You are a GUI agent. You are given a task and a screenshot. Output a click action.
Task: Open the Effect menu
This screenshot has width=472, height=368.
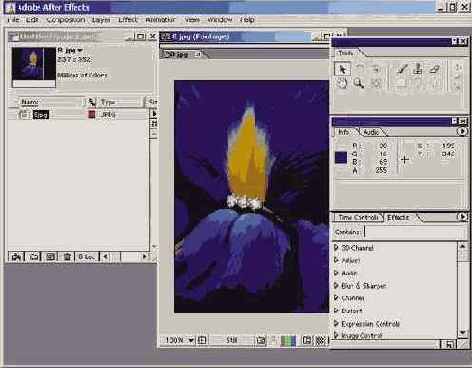(128, 20)
